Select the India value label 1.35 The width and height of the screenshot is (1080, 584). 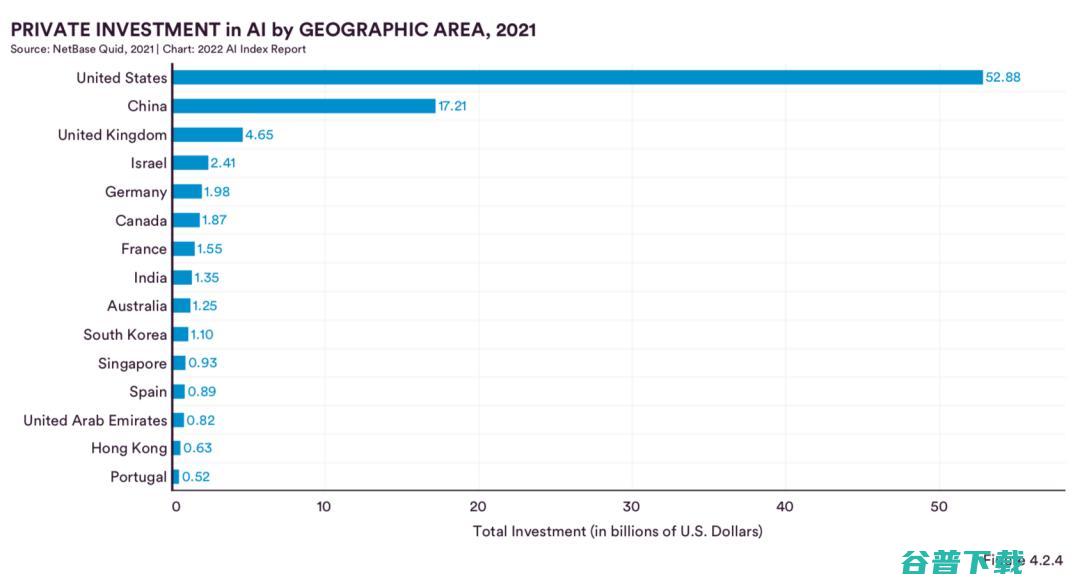tap(209, 278)
